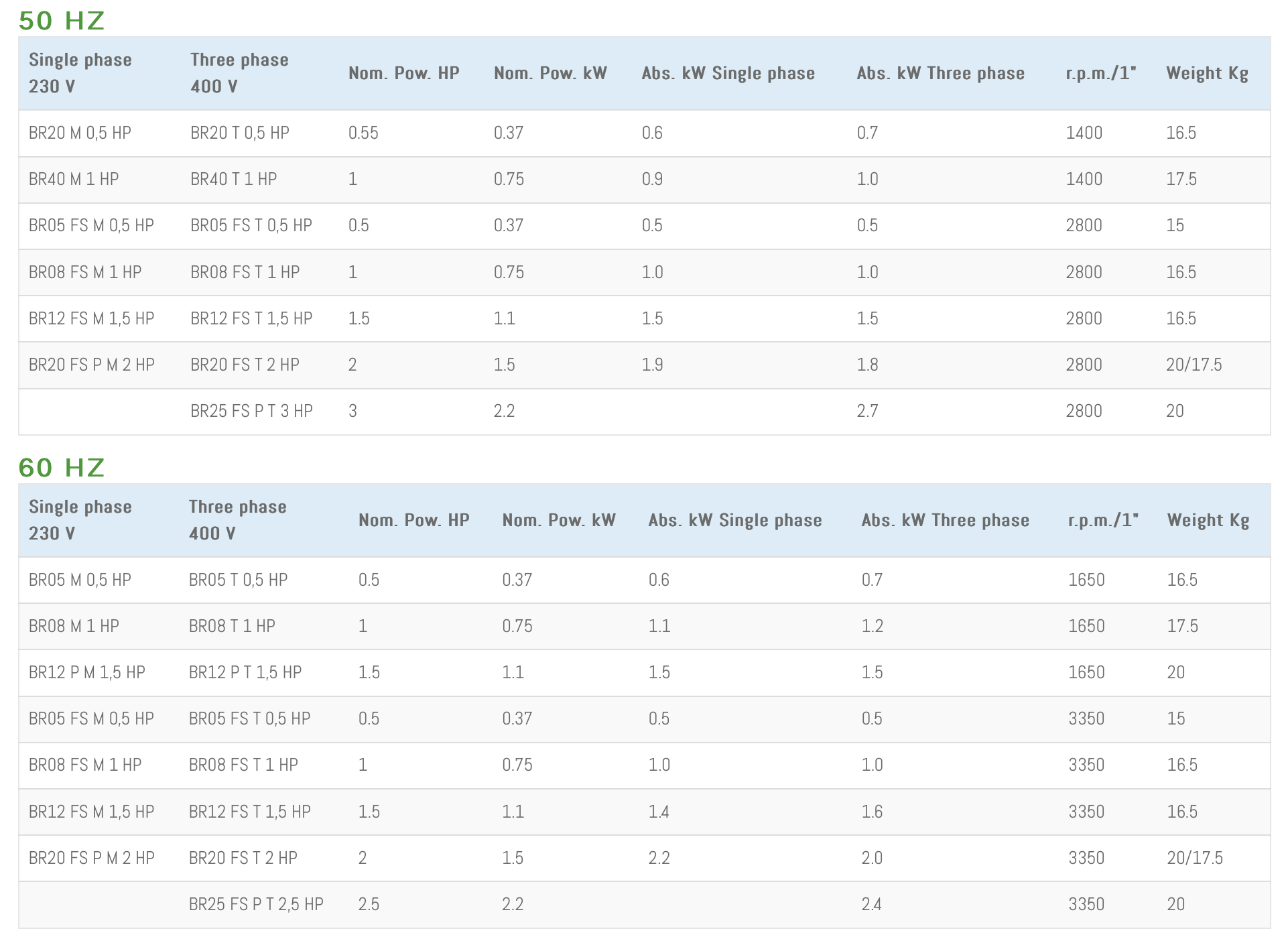The image size is (1288, 945).
Task: Click 50 Hz Single phase 230 V header
Action: [x=80, y=73]
